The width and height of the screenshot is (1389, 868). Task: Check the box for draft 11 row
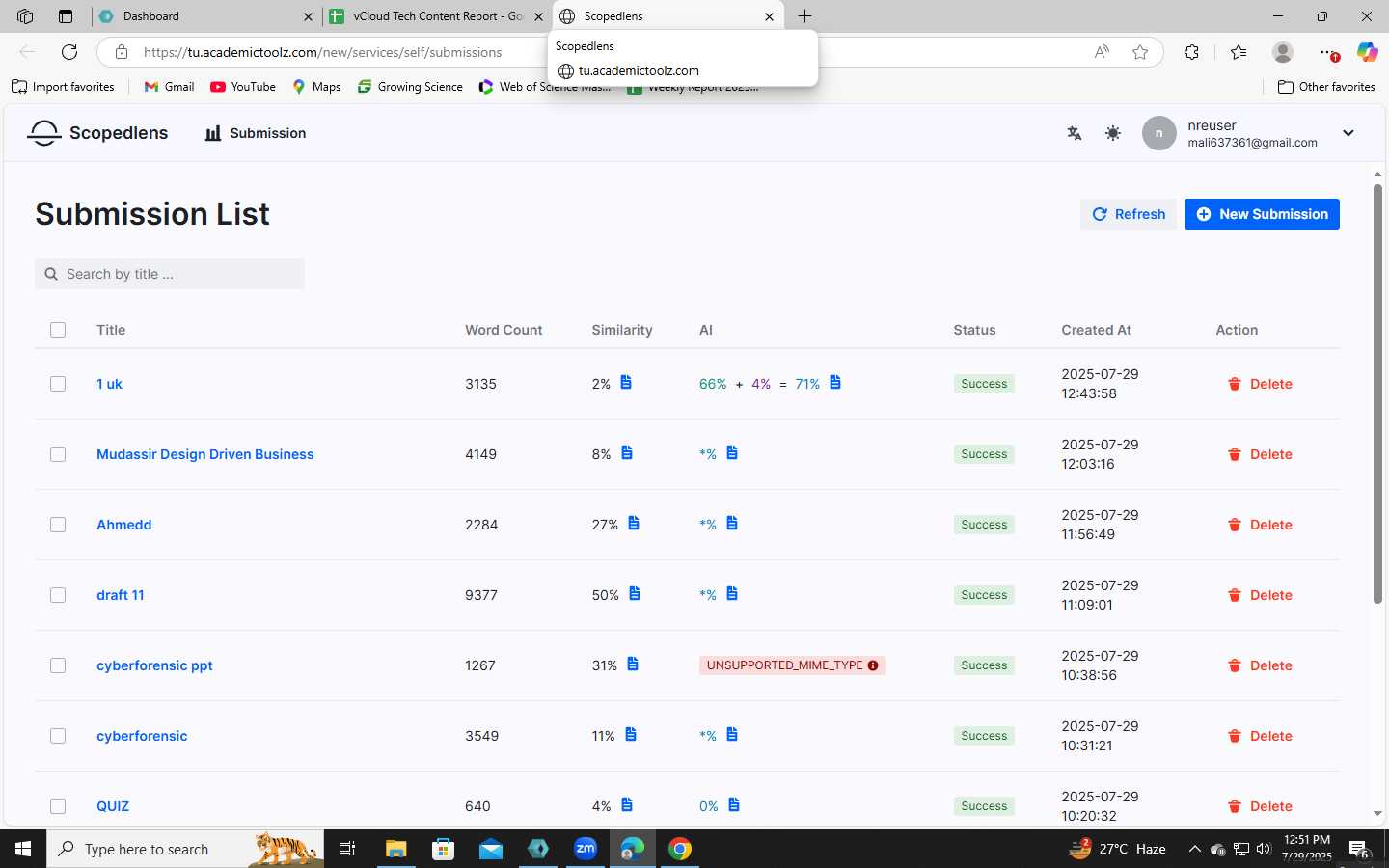(58, 595)
